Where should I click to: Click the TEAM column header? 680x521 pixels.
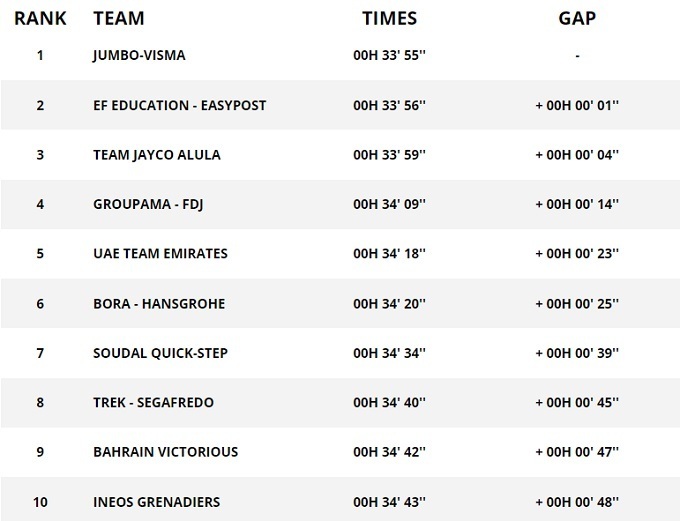[118, 18]
